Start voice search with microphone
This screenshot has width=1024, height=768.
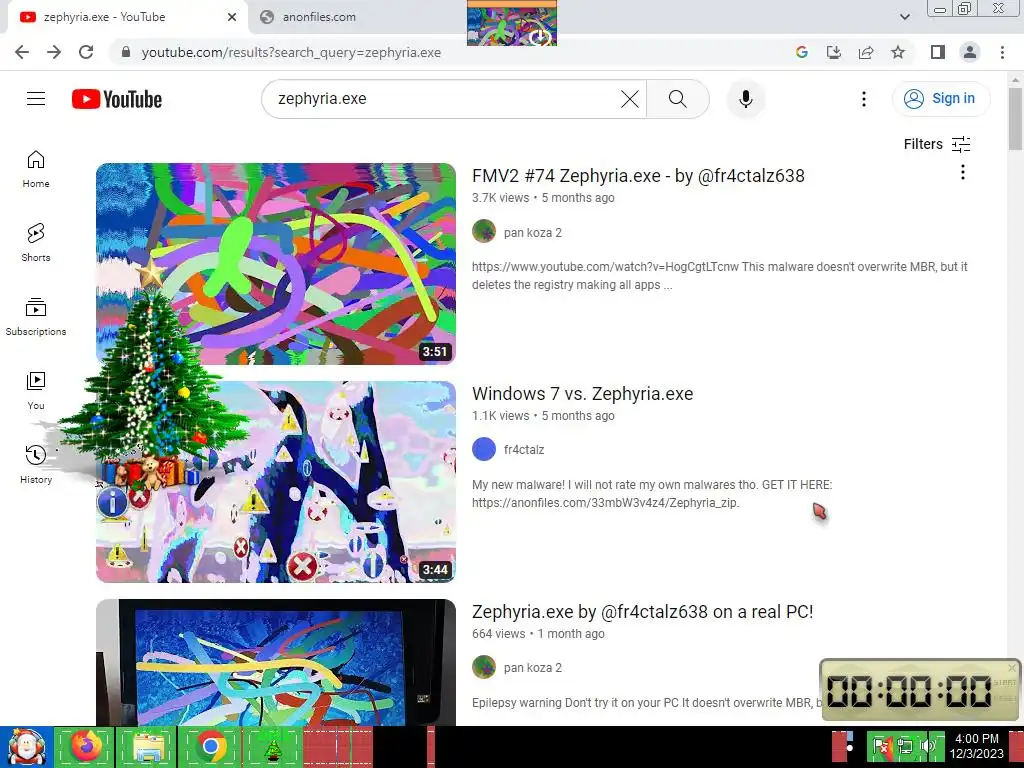[x=746, y=99]
